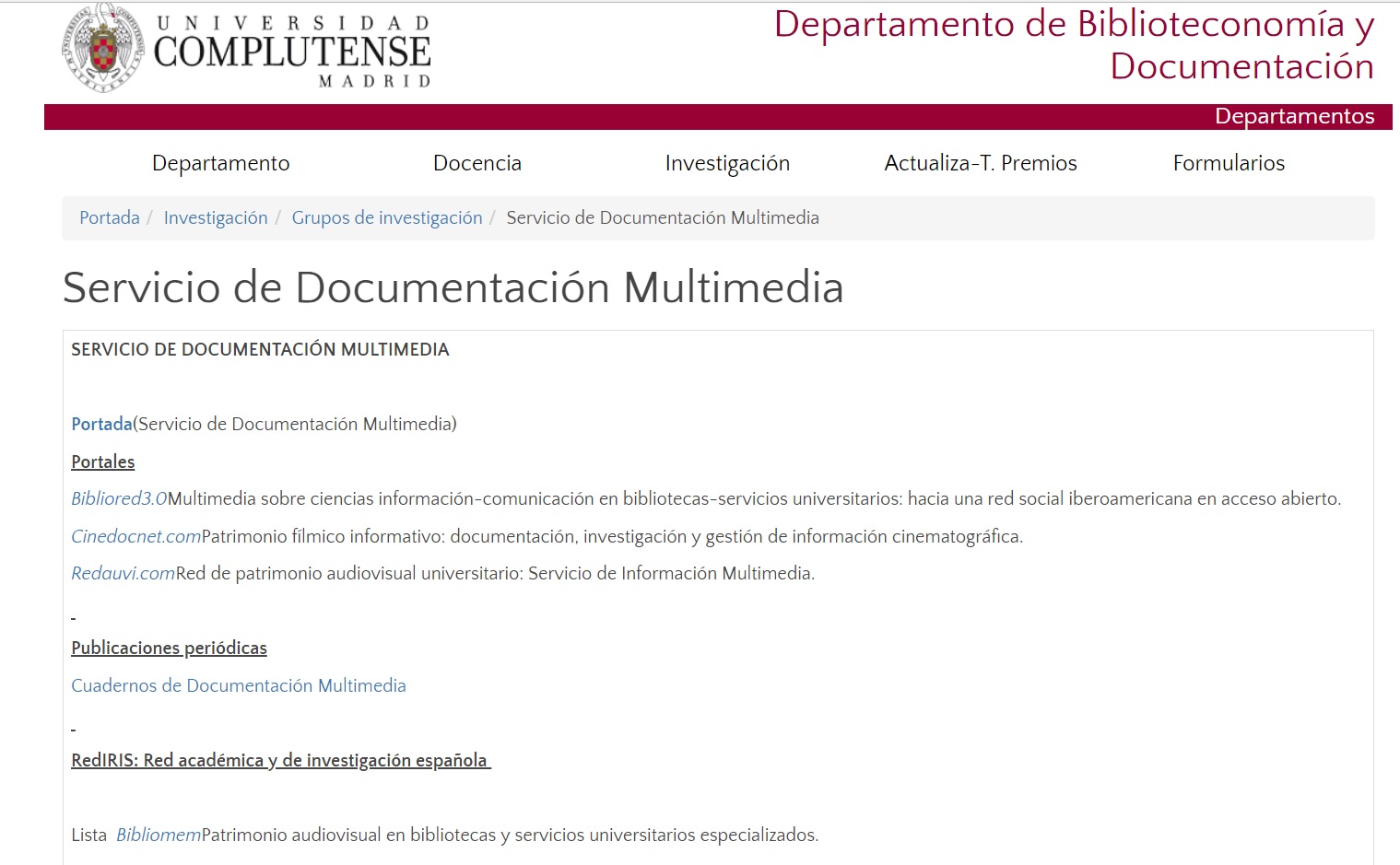The image size is (1400, 865).
Task: Open the Bibliored3.0 portal link
Action: click(119, 498)
